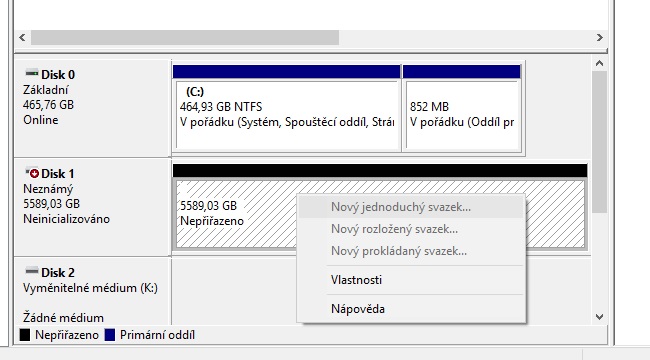Open Nápověda from context menu

[411, 309]
